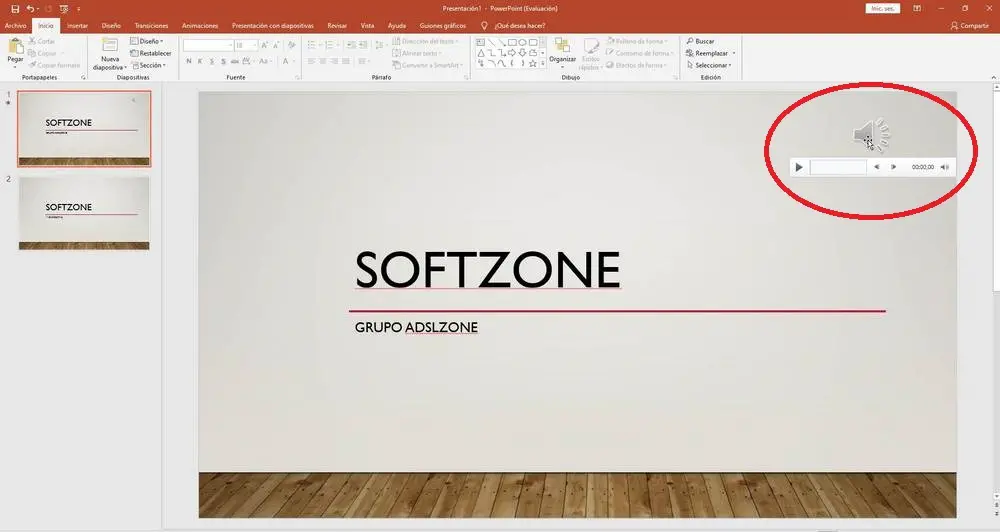Open the Revisar tab
The image size is (1000, 532).
coord(337,26)
